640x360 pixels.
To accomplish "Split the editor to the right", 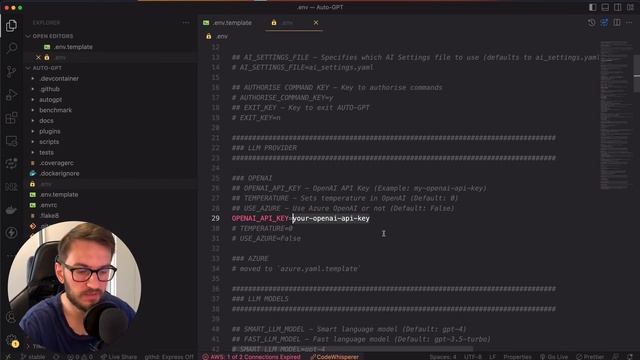I will pos(617,23).
